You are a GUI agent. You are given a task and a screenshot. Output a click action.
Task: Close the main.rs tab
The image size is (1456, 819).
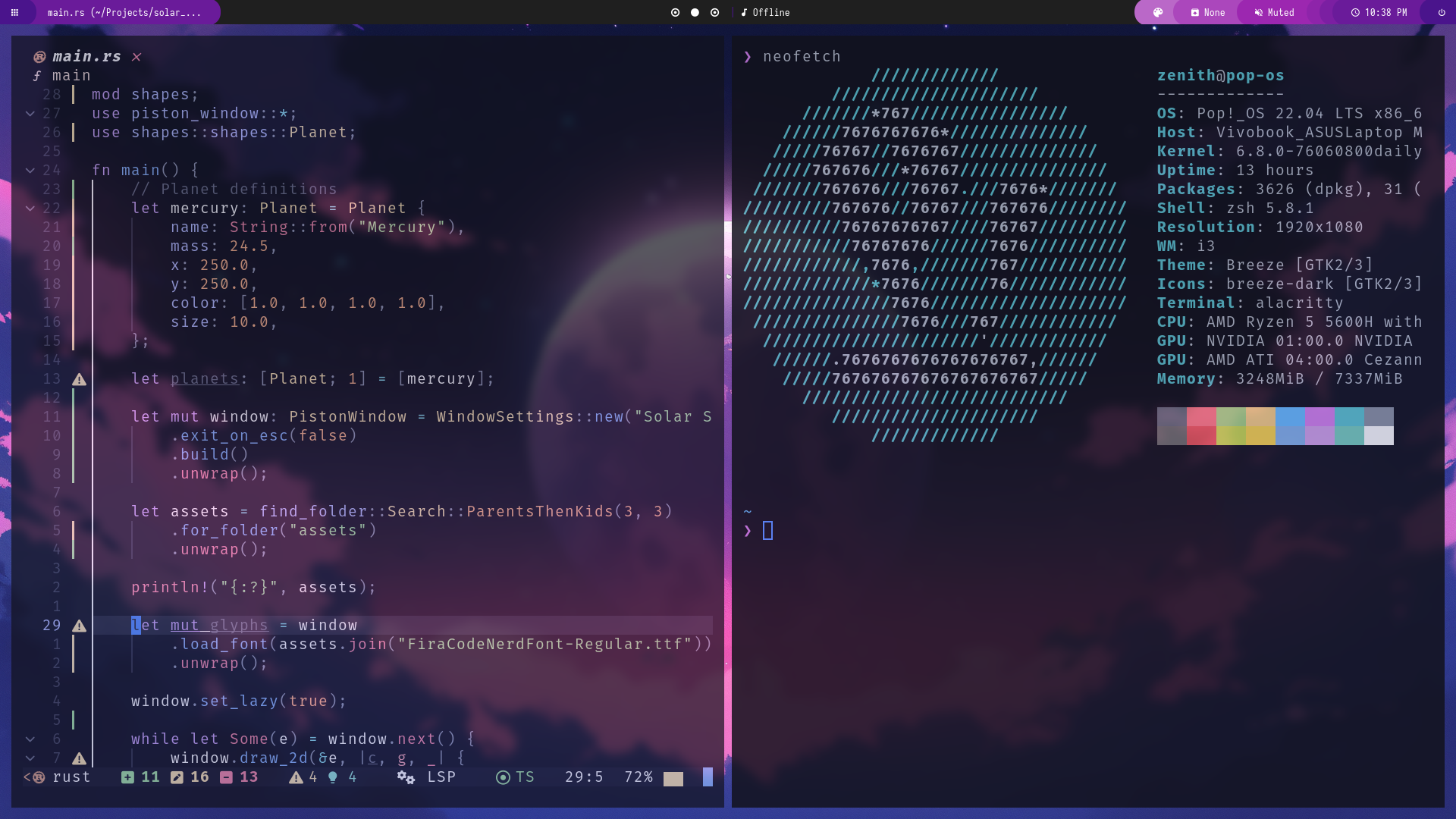(136, 57)
